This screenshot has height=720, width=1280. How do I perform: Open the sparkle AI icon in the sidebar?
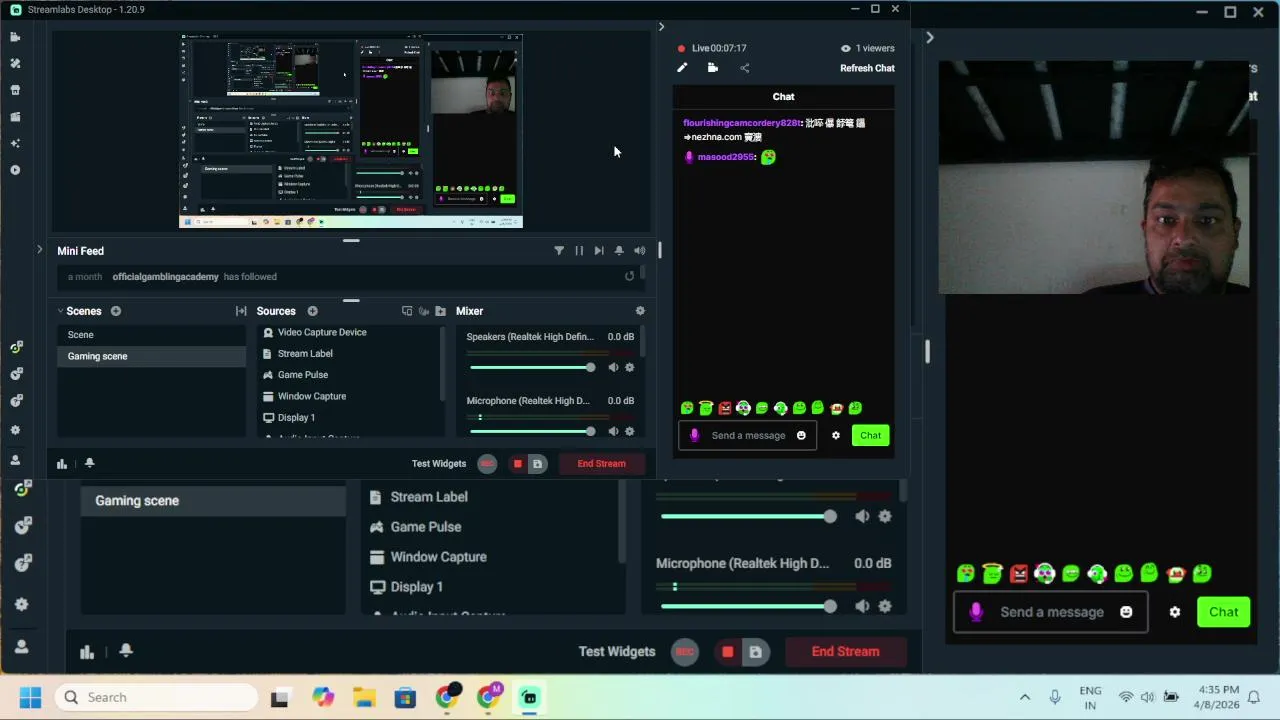click(x=15, y=143)
